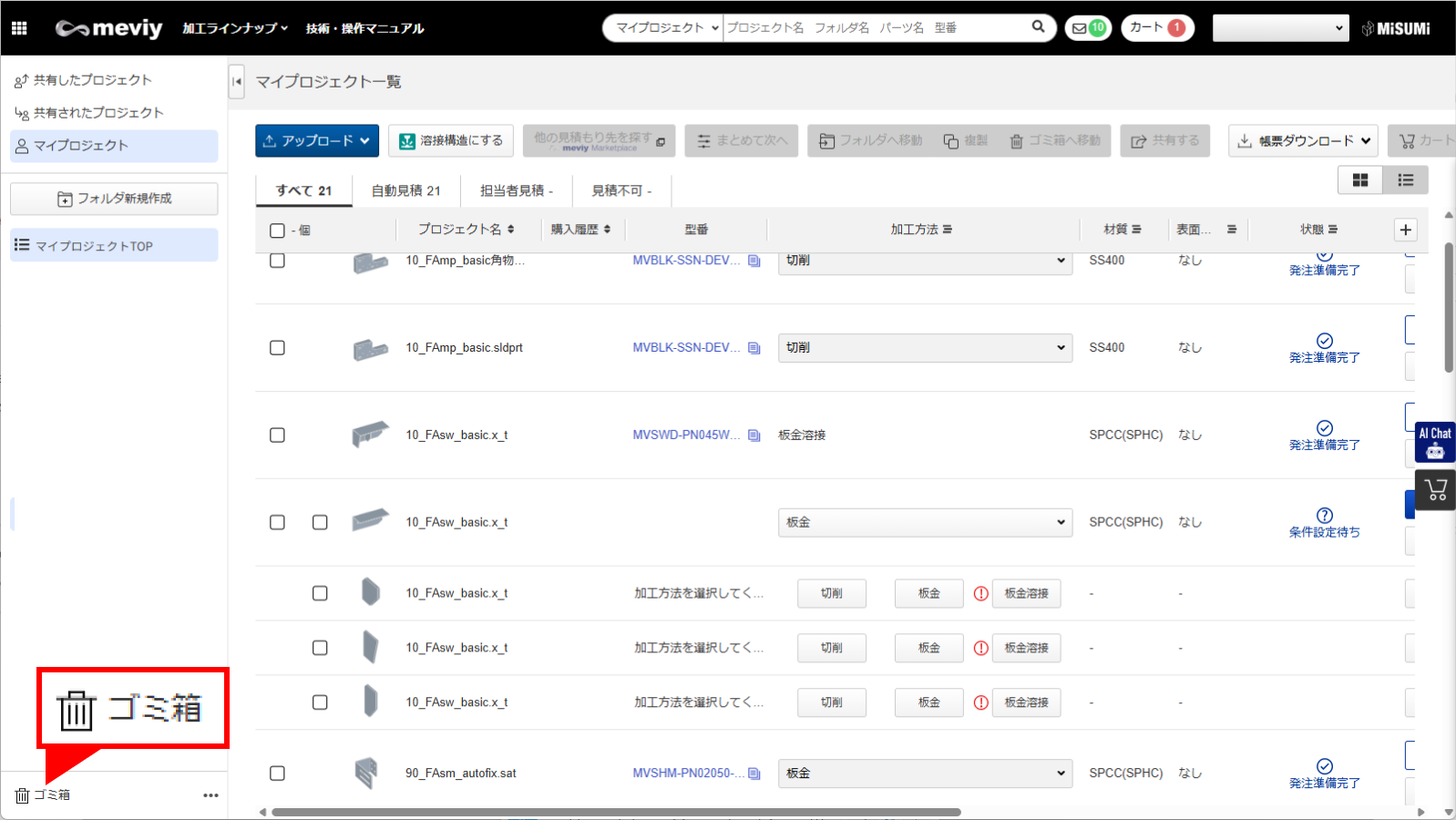Click the search magnifier icon

1038,27
